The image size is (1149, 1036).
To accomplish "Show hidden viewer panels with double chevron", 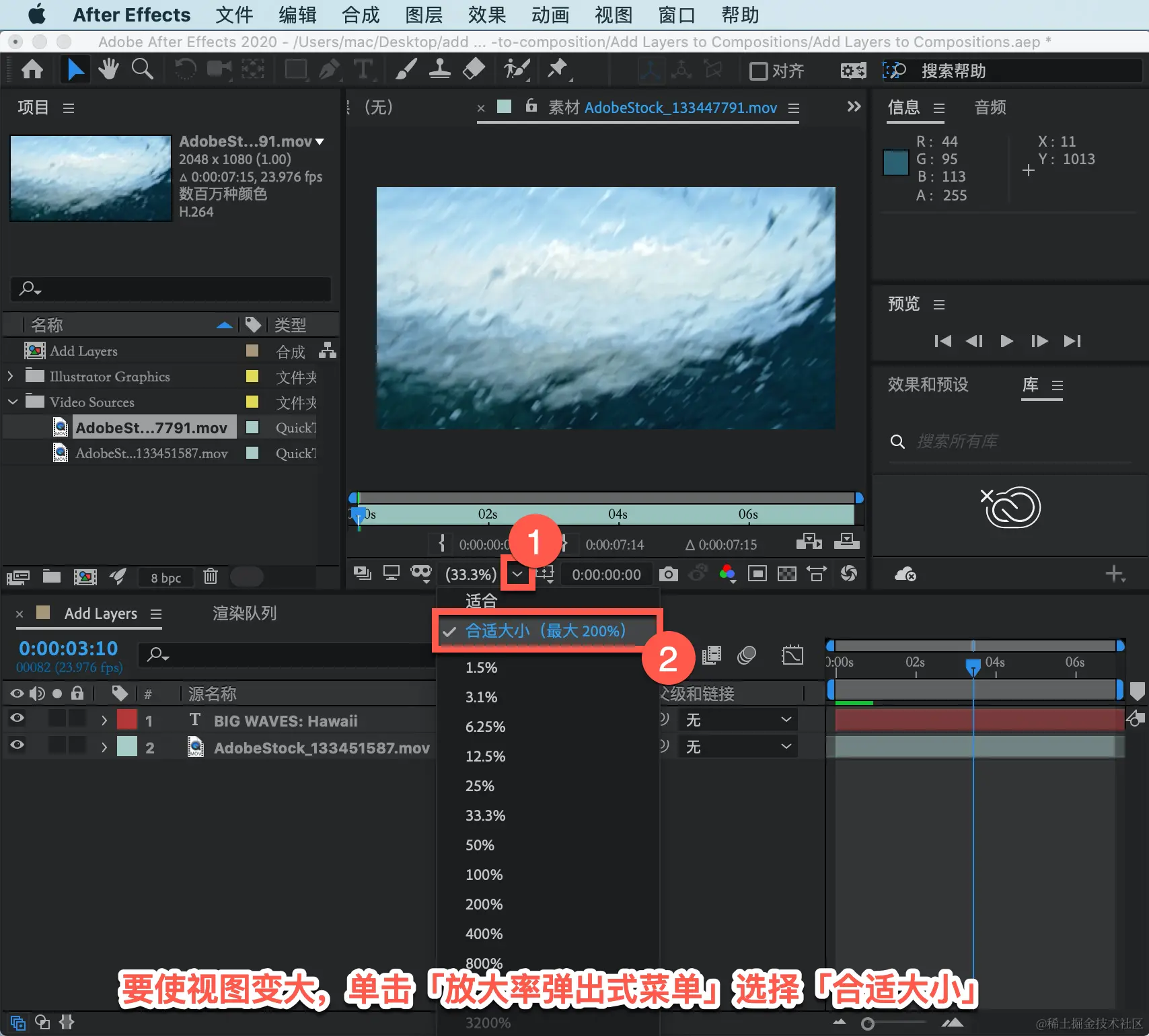I will point(854,106).
